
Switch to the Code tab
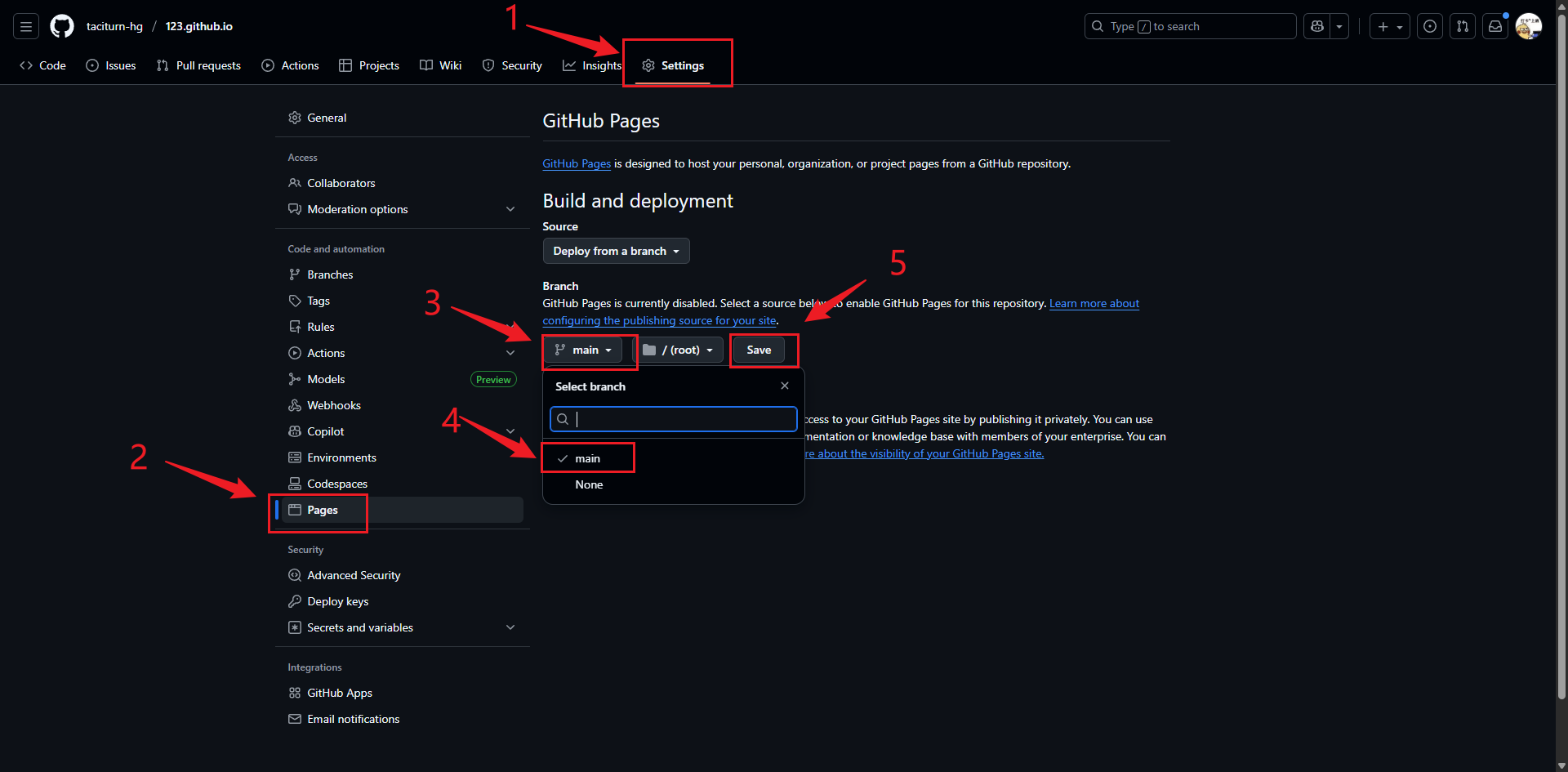point(43,65)
